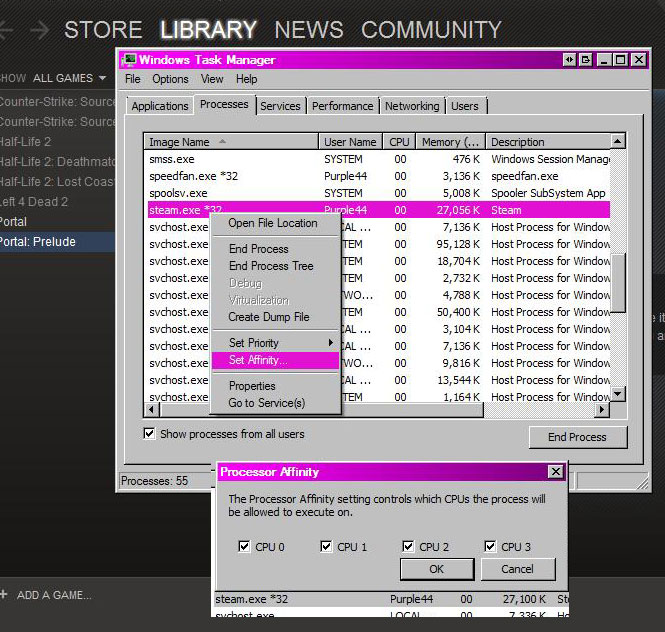This screenshot has width=665, height=632.
Task: Maximize the Windows Task Manager window
Action: [x=620, y=60]
